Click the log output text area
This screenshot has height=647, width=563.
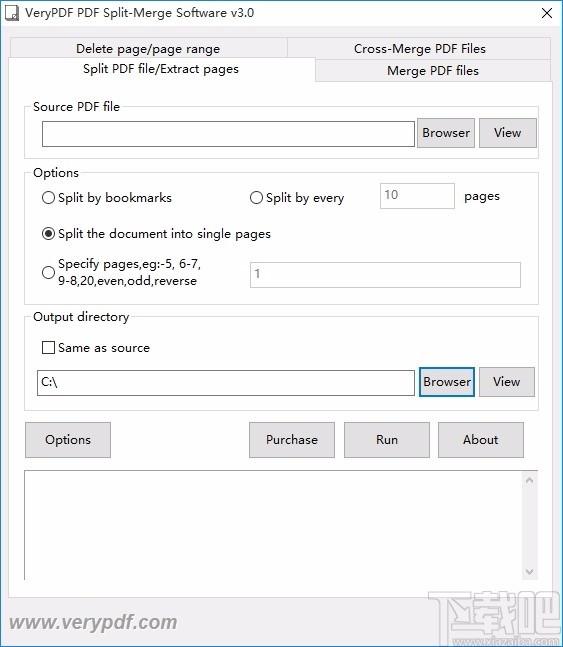(273, 525)
